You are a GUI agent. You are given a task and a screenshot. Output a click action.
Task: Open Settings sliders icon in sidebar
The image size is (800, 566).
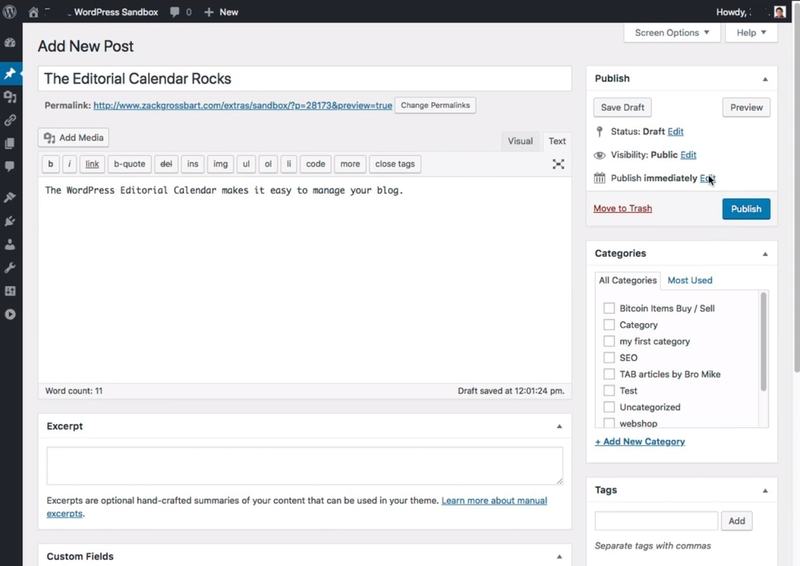tap(10, 291)
